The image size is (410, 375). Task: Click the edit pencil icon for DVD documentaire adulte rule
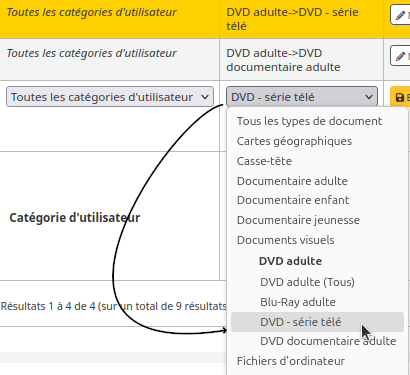tap(400, 56)
